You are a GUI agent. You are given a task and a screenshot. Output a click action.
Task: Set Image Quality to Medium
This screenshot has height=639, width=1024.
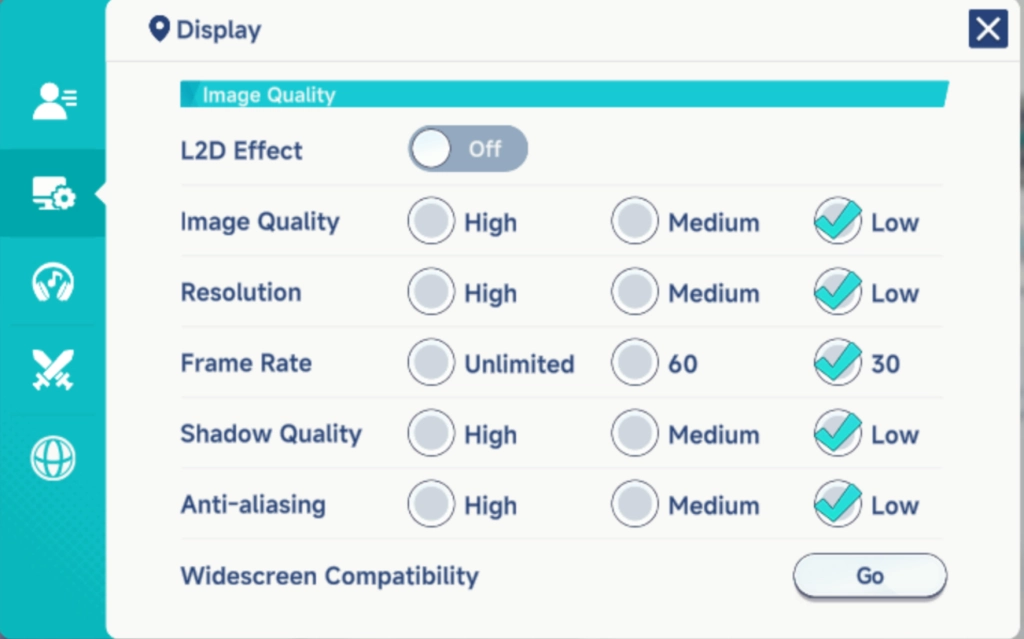tap(636, 222)
